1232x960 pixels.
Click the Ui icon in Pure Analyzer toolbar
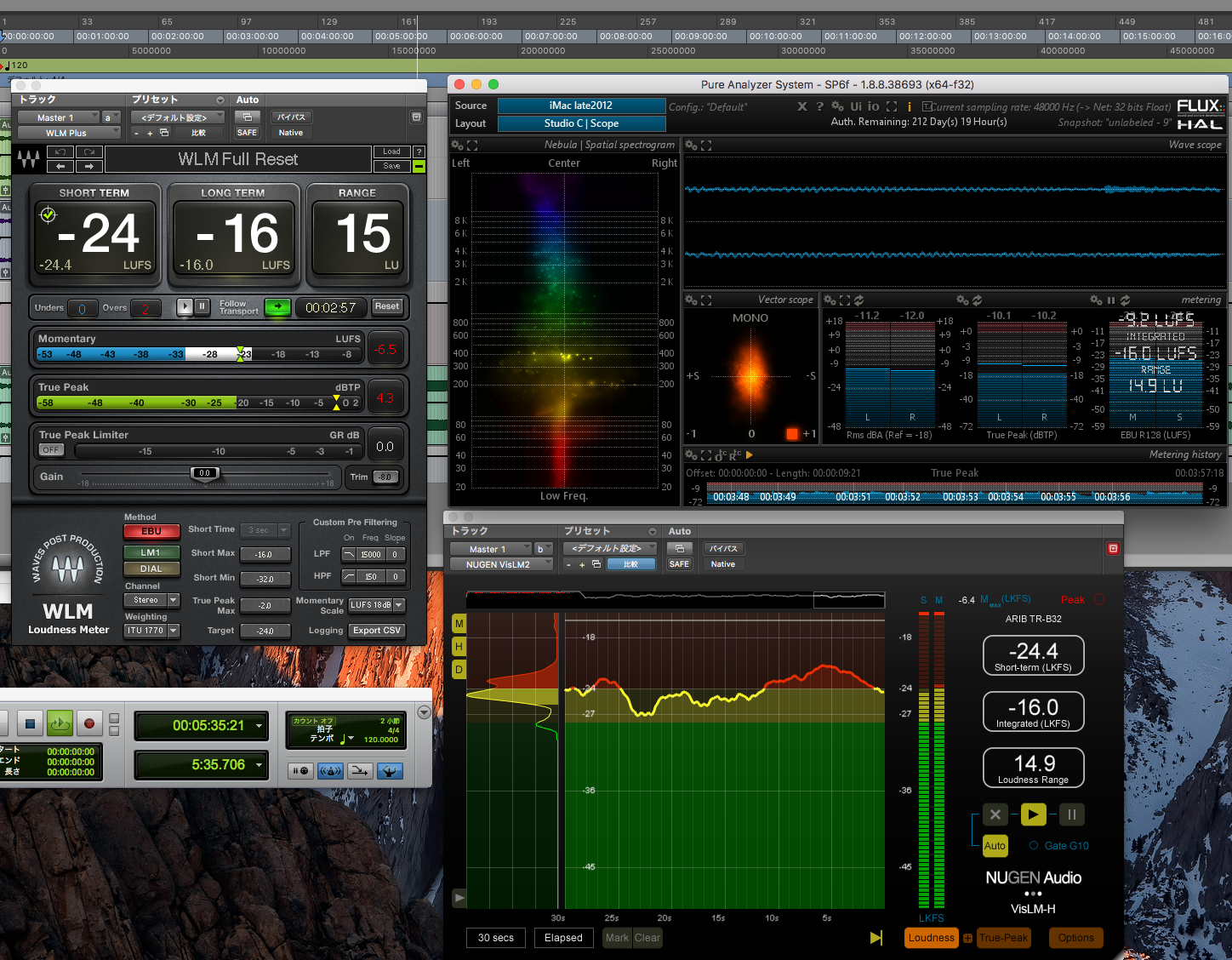856,106
